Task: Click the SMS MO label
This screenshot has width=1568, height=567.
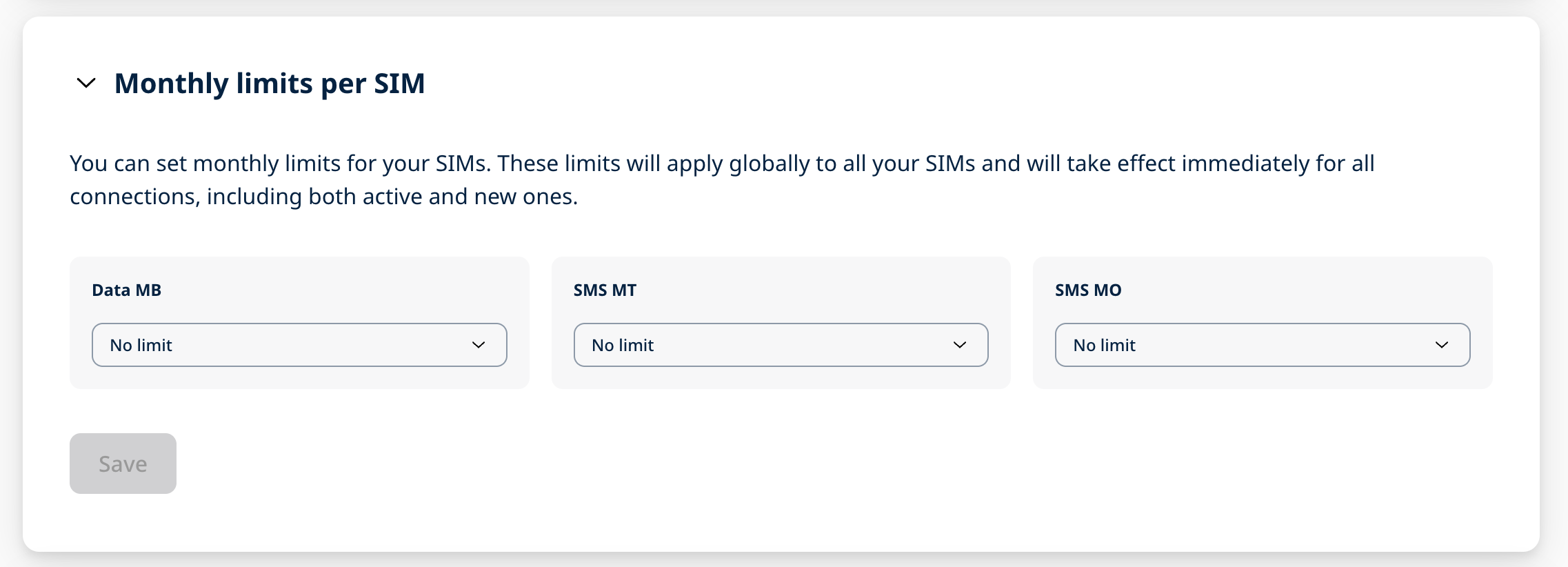Action: [x=1087, y=290]
